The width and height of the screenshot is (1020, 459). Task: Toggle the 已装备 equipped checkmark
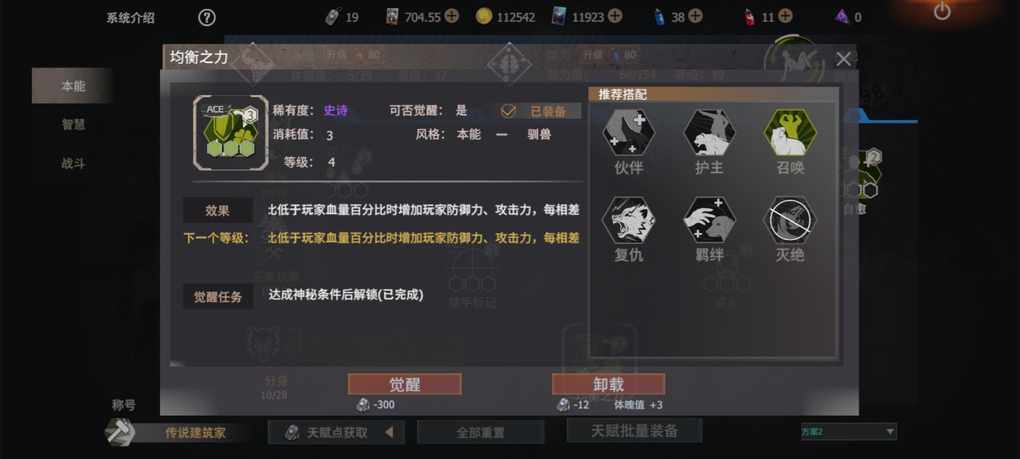(508, 111)
